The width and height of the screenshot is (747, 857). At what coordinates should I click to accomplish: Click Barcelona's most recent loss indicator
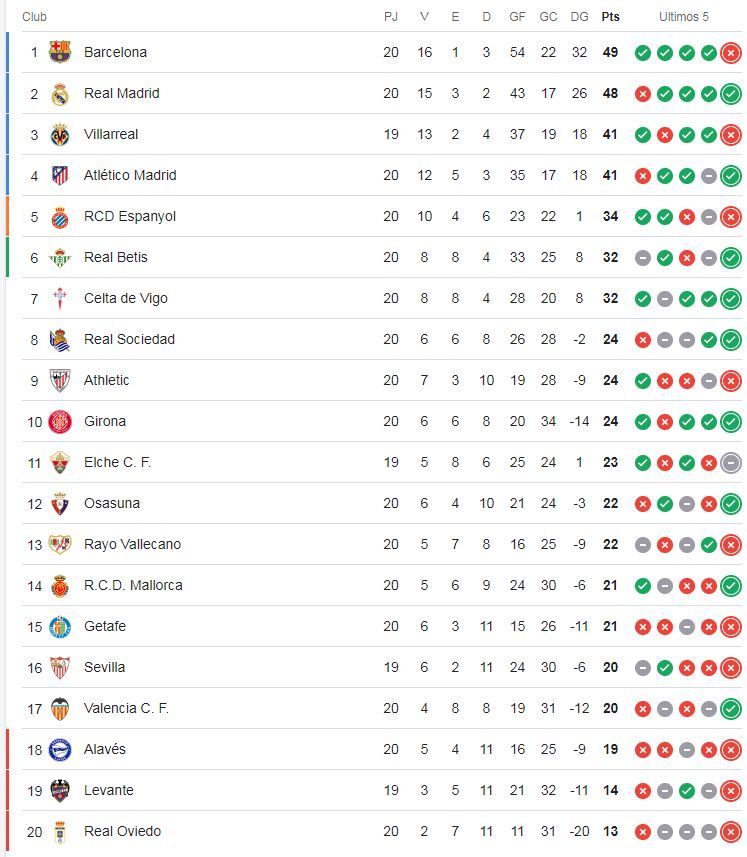pos(730,52)
